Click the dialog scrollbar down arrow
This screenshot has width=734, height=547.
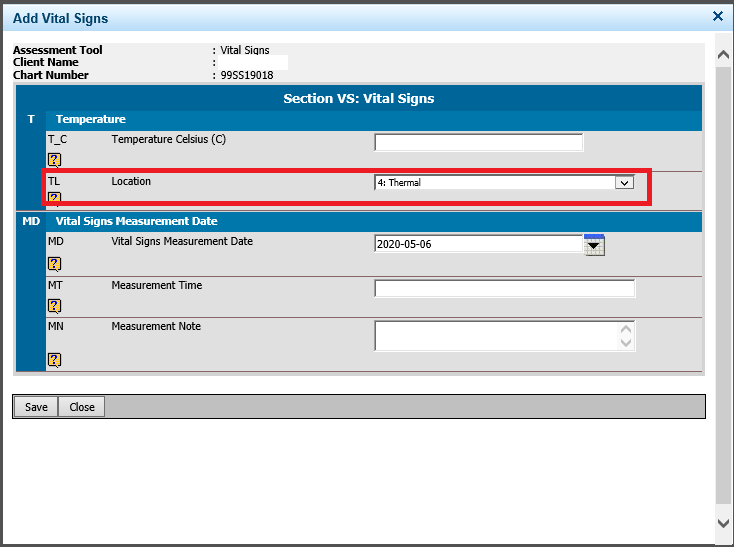[x=723, y=523]
